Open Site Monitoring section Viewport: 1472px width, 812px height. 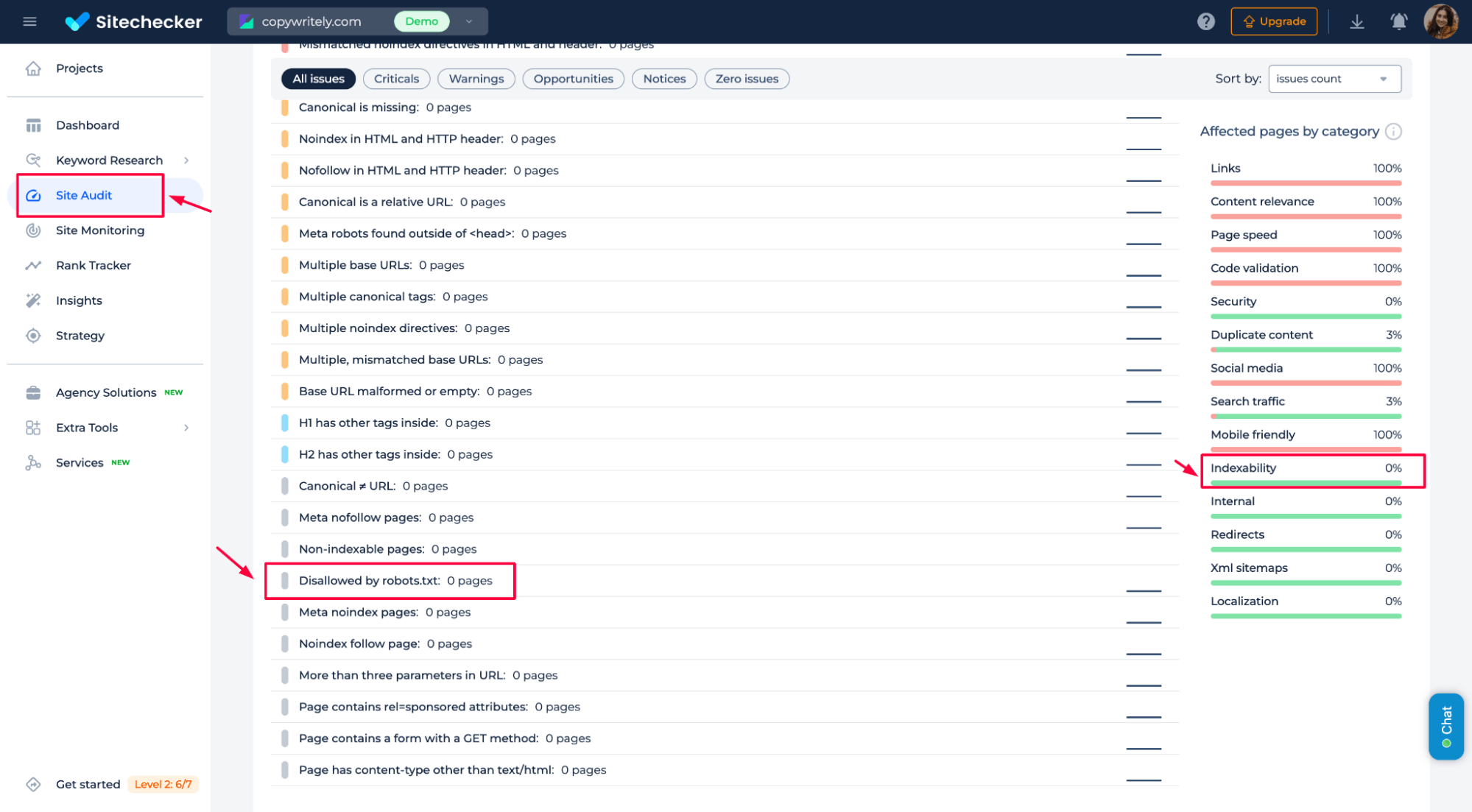(x=100, y=230)
